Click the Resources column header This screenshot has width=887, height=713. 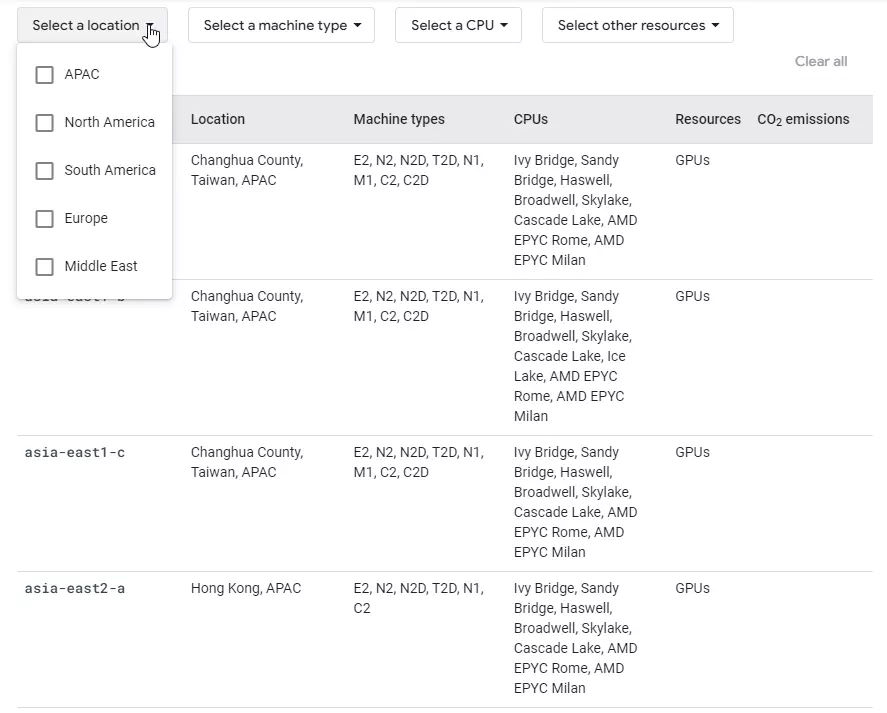pos(707,119)
